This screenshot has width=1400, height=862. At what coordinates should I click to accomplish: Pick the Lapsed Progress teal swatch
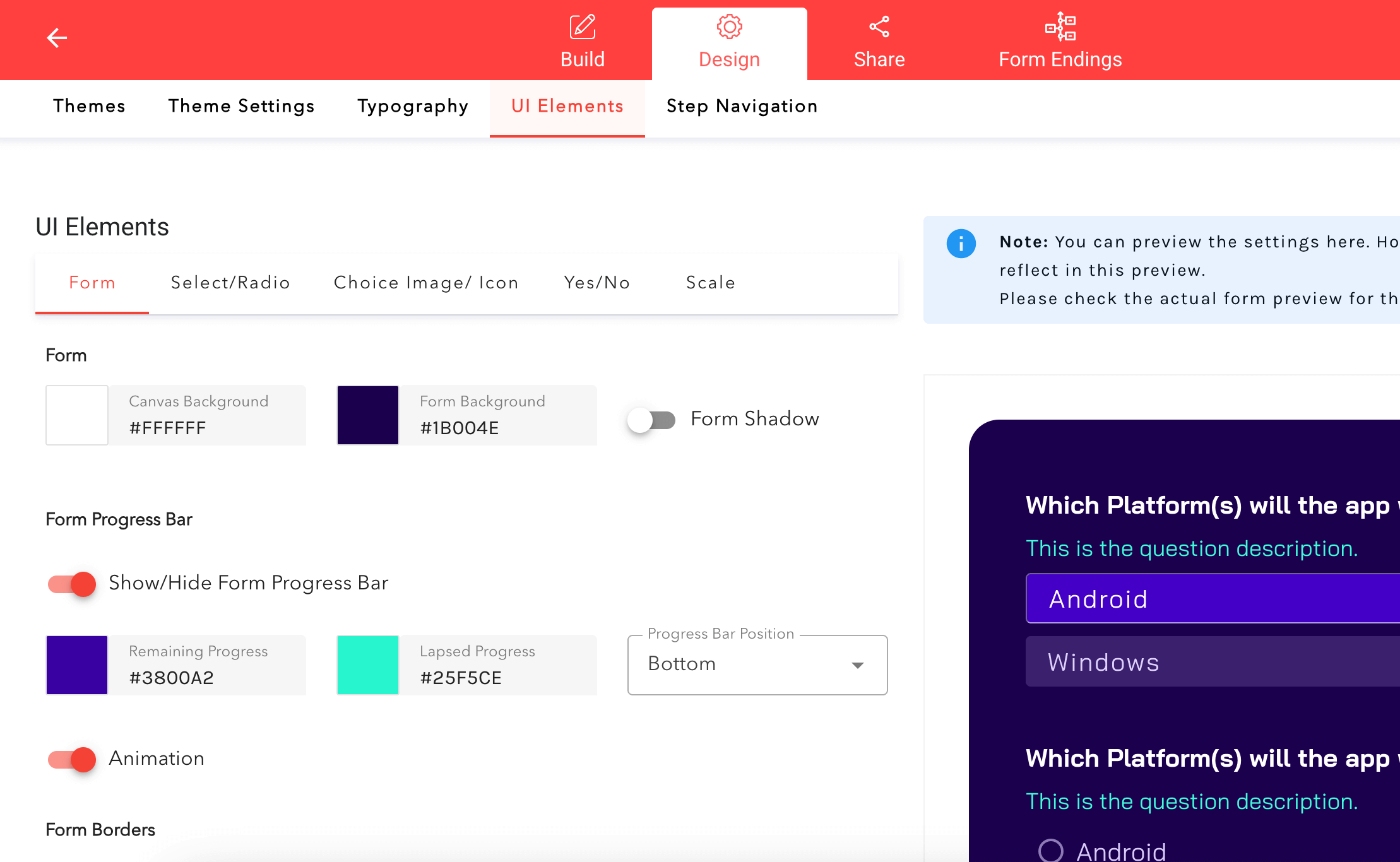[x=368, y=665]
